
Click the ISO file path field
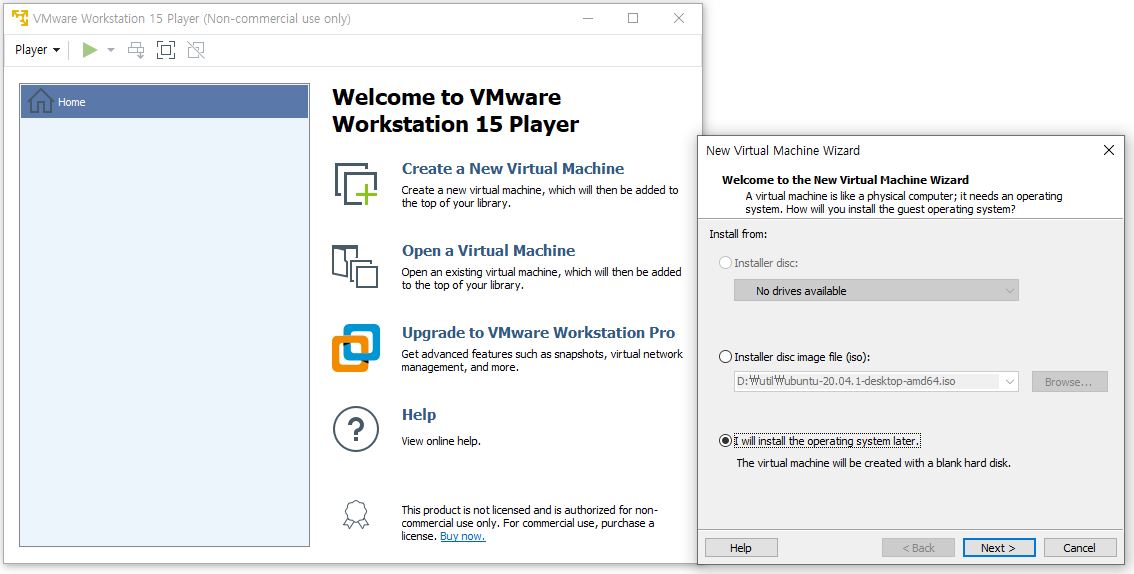tap(866, 382)
